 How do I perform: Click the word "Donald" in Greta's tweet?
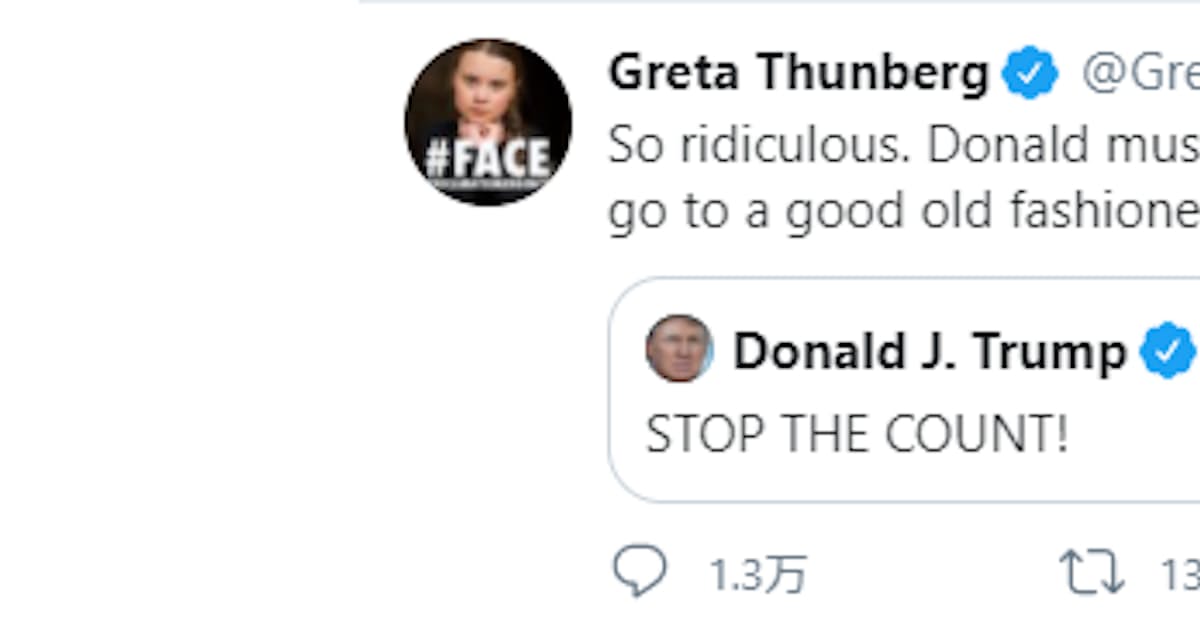coord(1010,146)
